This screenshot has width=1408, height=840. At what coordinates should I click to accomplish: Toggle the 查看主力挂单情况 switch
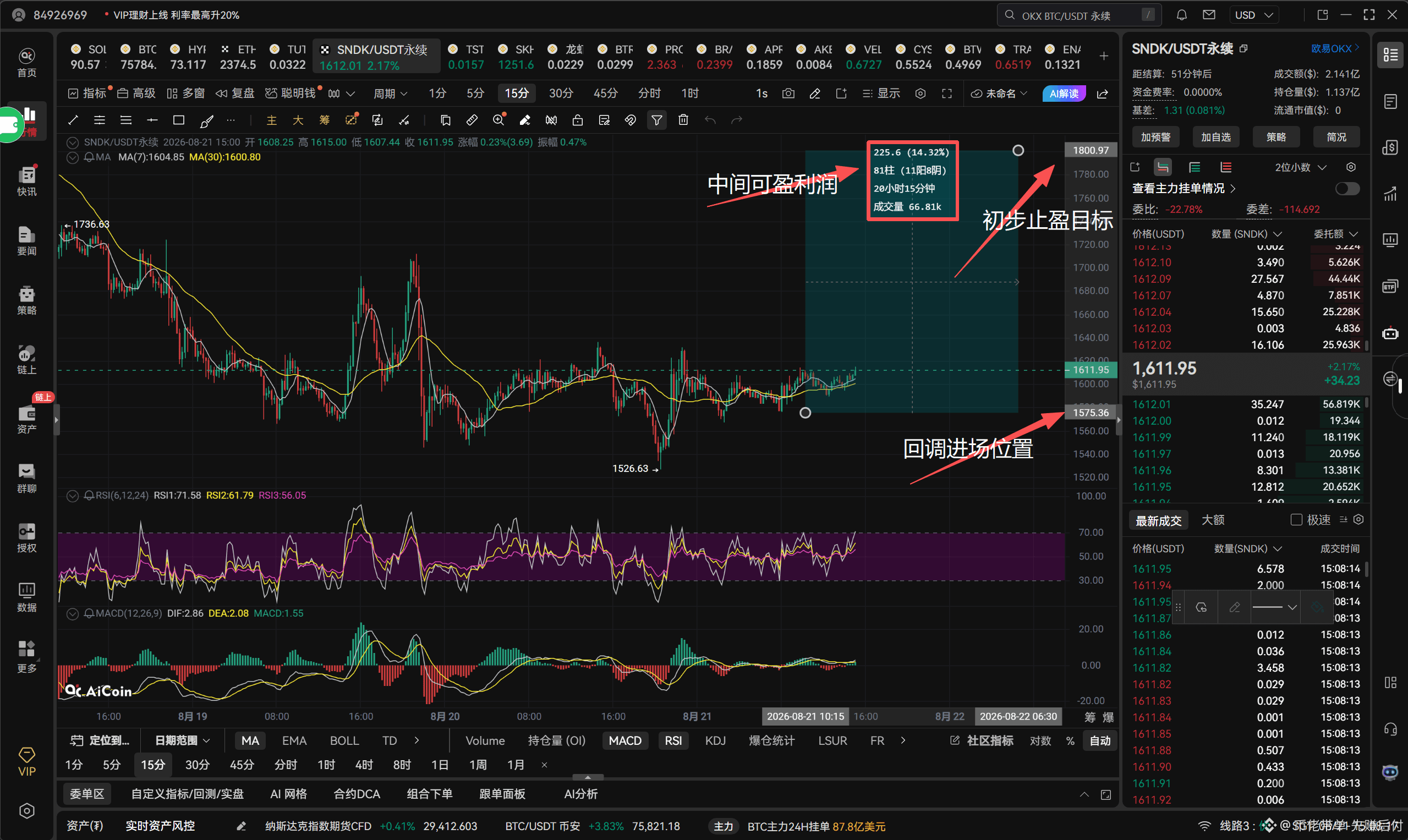(x=1347, y=189)
